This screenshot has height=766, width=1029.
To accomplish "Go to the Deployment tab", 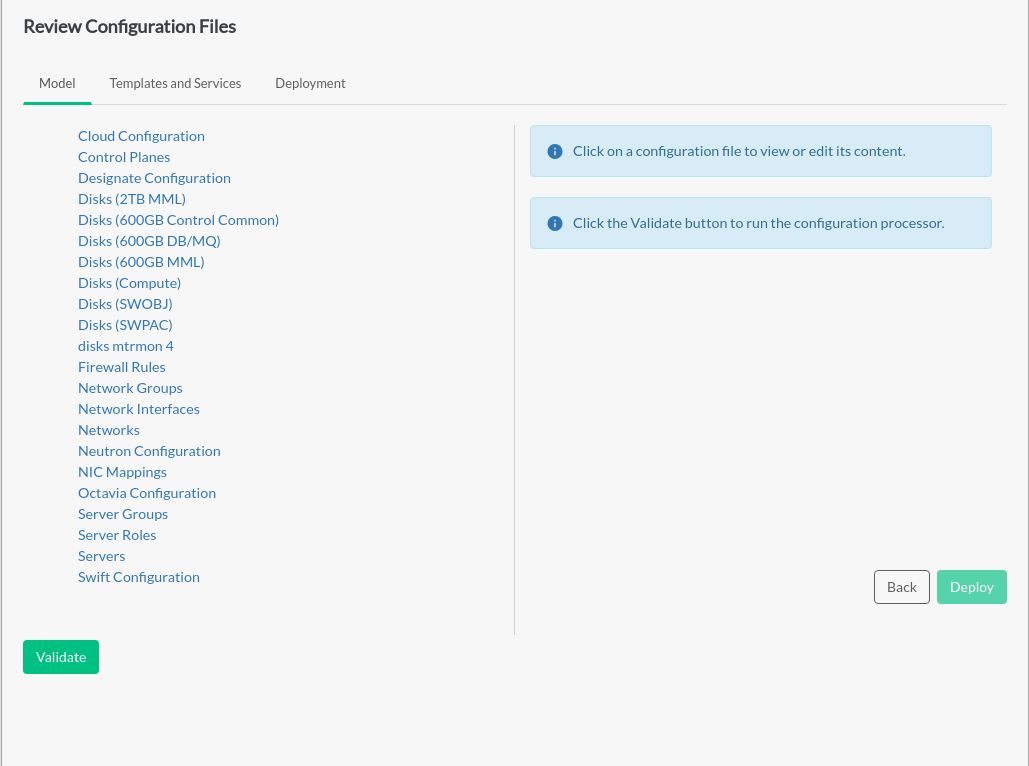I will 310,84.
